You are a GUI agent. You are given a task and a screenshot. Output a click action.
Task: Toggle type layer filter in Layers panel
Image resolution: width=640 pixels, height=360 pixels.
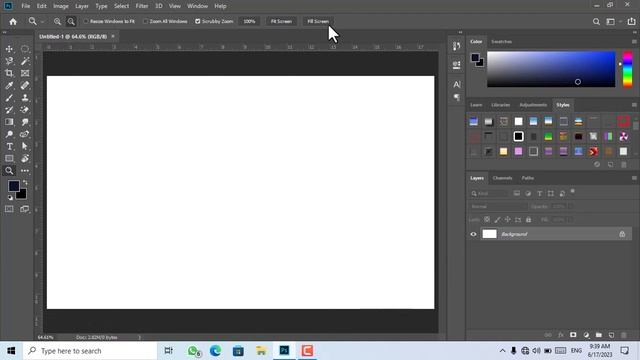[540, 193]
